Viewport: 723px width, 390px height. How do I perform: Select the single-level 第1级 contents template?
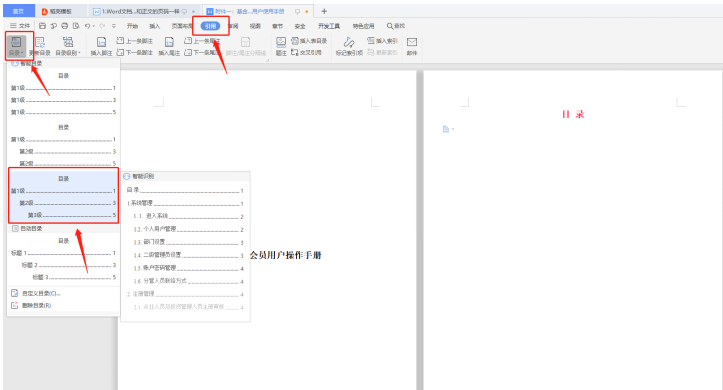pos(63,94)
